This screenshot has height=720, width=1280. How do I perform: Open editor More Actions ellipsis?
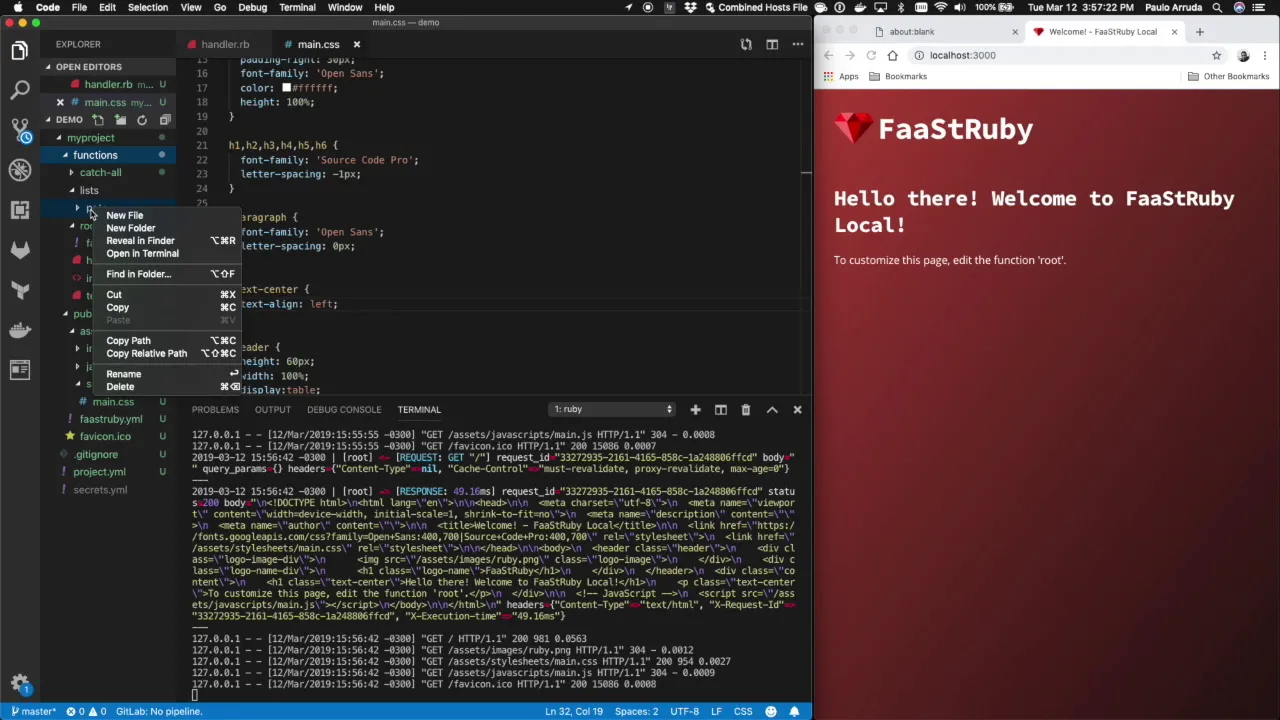click(x=797, y=44)
